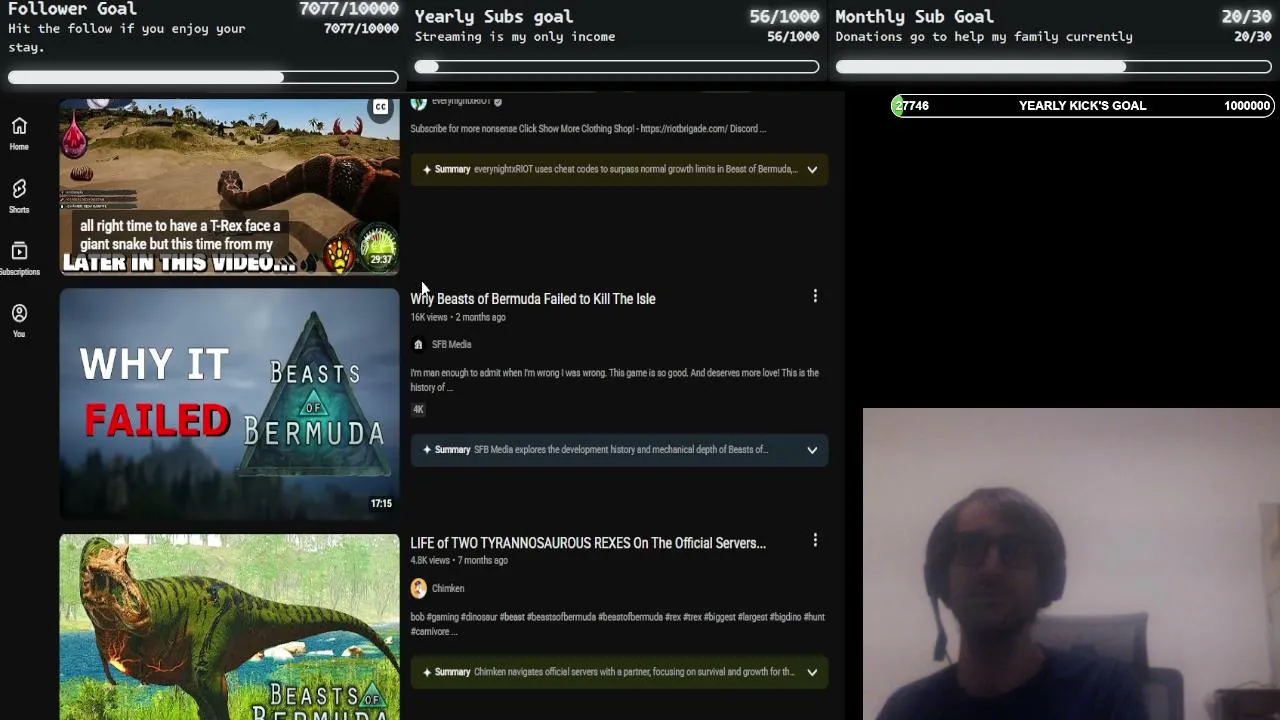Click the CC badge on the T-Rex snake thumbnail

(x=380, y=107)
